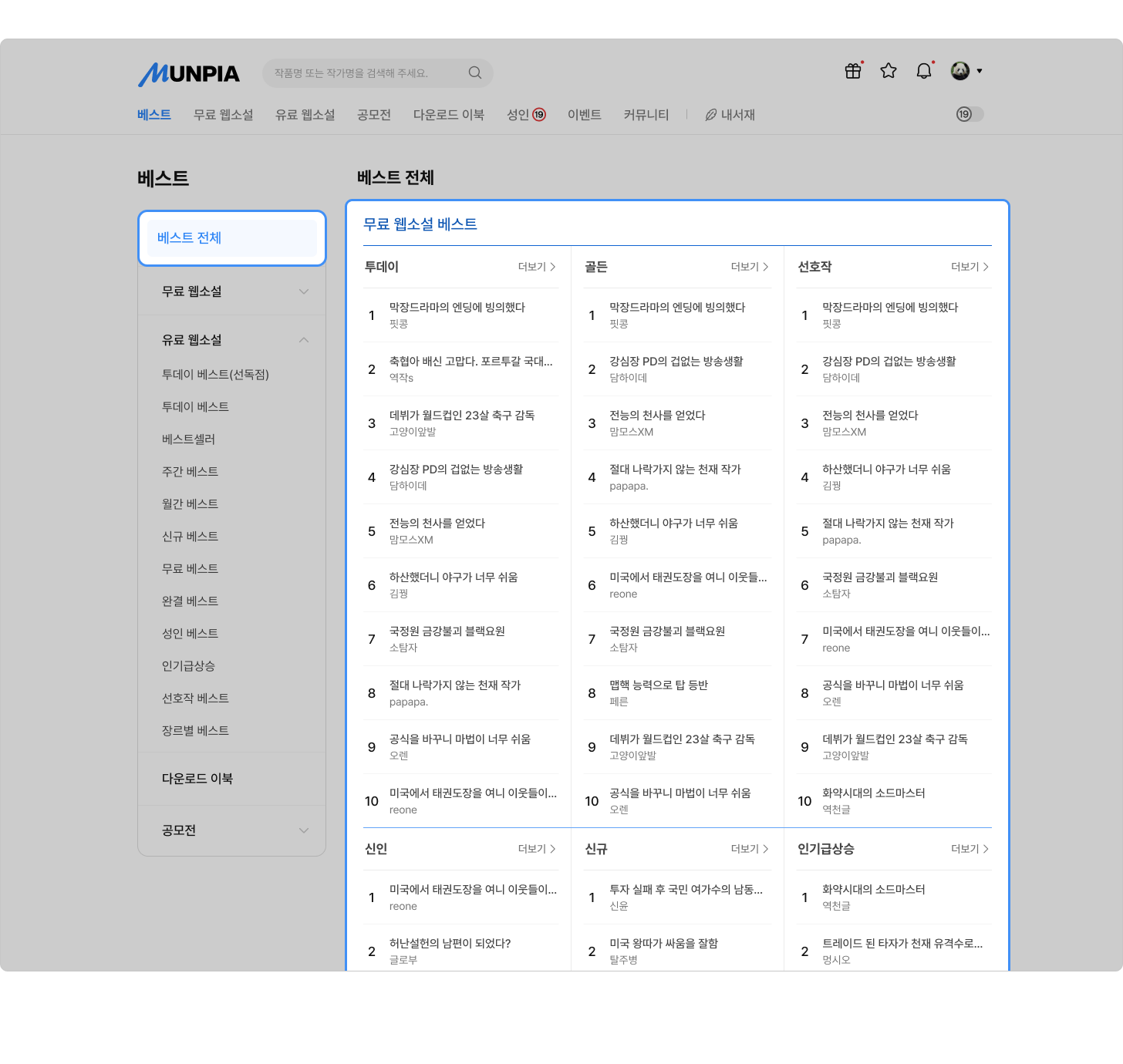Viewport: 1123px width, 1064px height.
Task: Switch to 유료 웹소설 nav tab
Action: (x=305, y=115)
